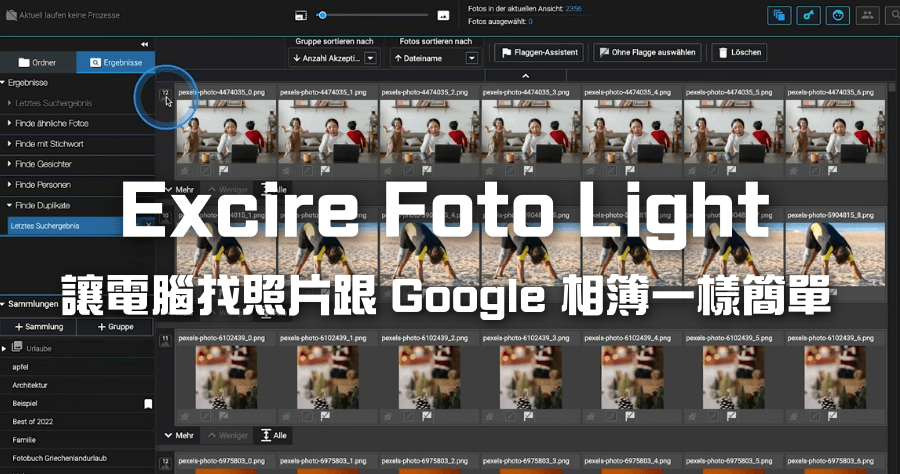Click the Löschen button
900x474 pixels.
[739, 52]
